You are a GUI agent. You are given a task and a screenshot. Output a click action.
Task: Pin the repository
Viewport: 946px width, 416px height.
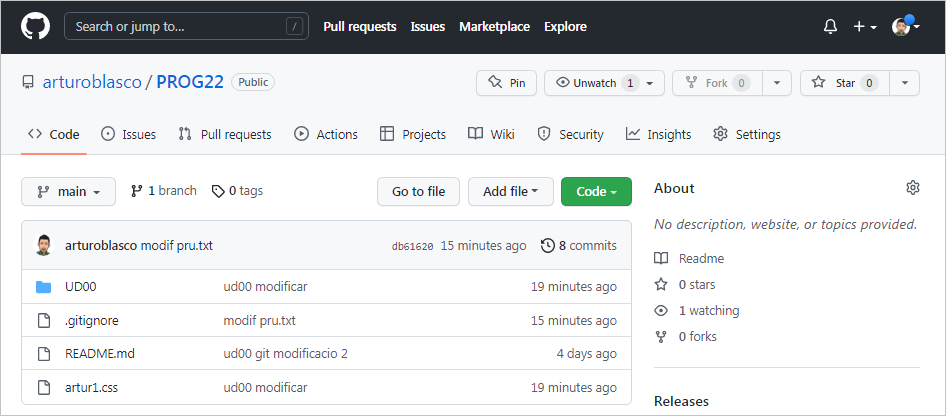coord(506,83)
